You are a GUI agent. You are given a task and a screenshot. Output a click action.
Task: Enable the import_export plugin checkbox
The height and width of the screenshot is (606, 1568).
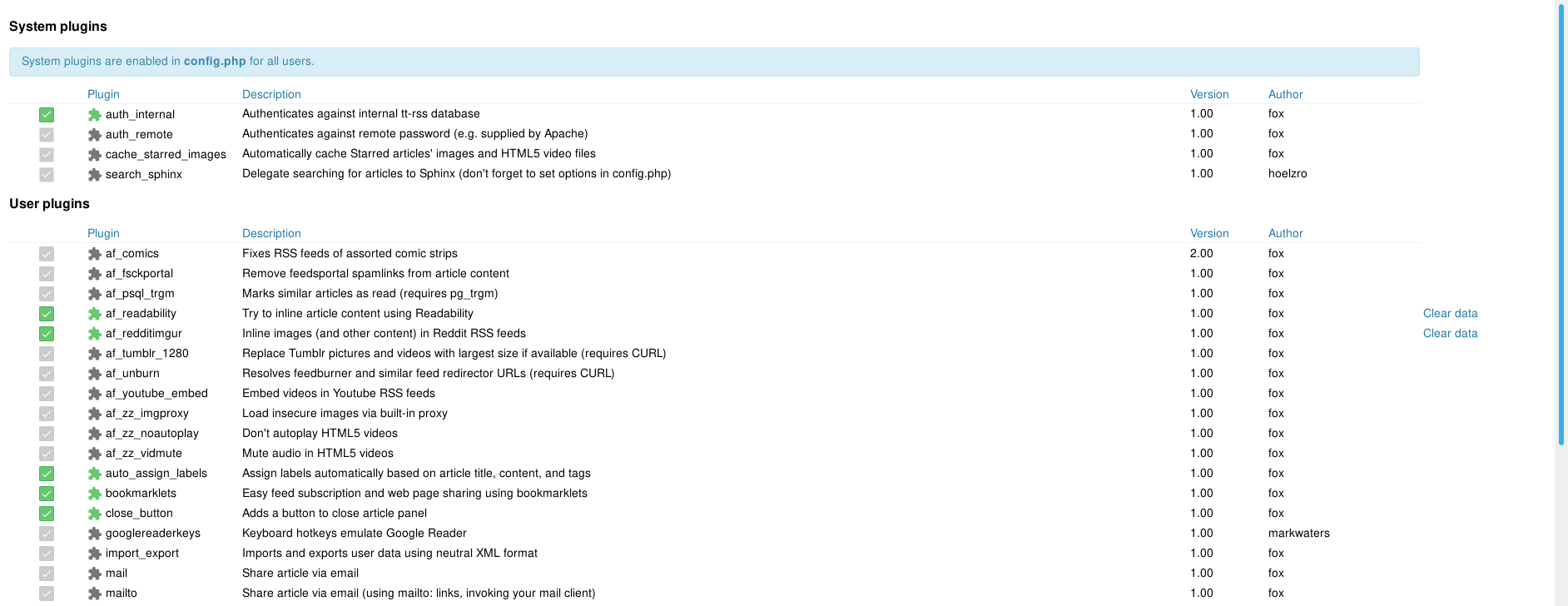point(47,554)
